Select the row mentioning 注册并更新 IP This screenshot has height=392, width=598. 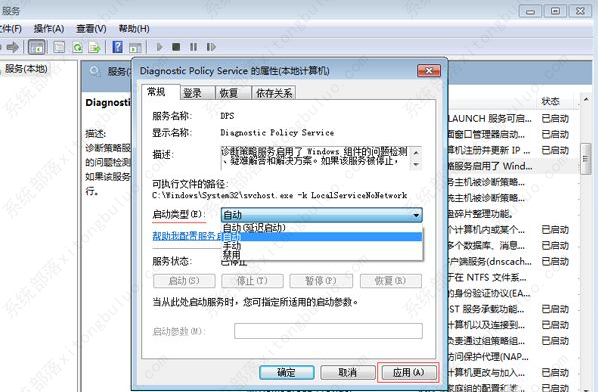coord(512,150)
